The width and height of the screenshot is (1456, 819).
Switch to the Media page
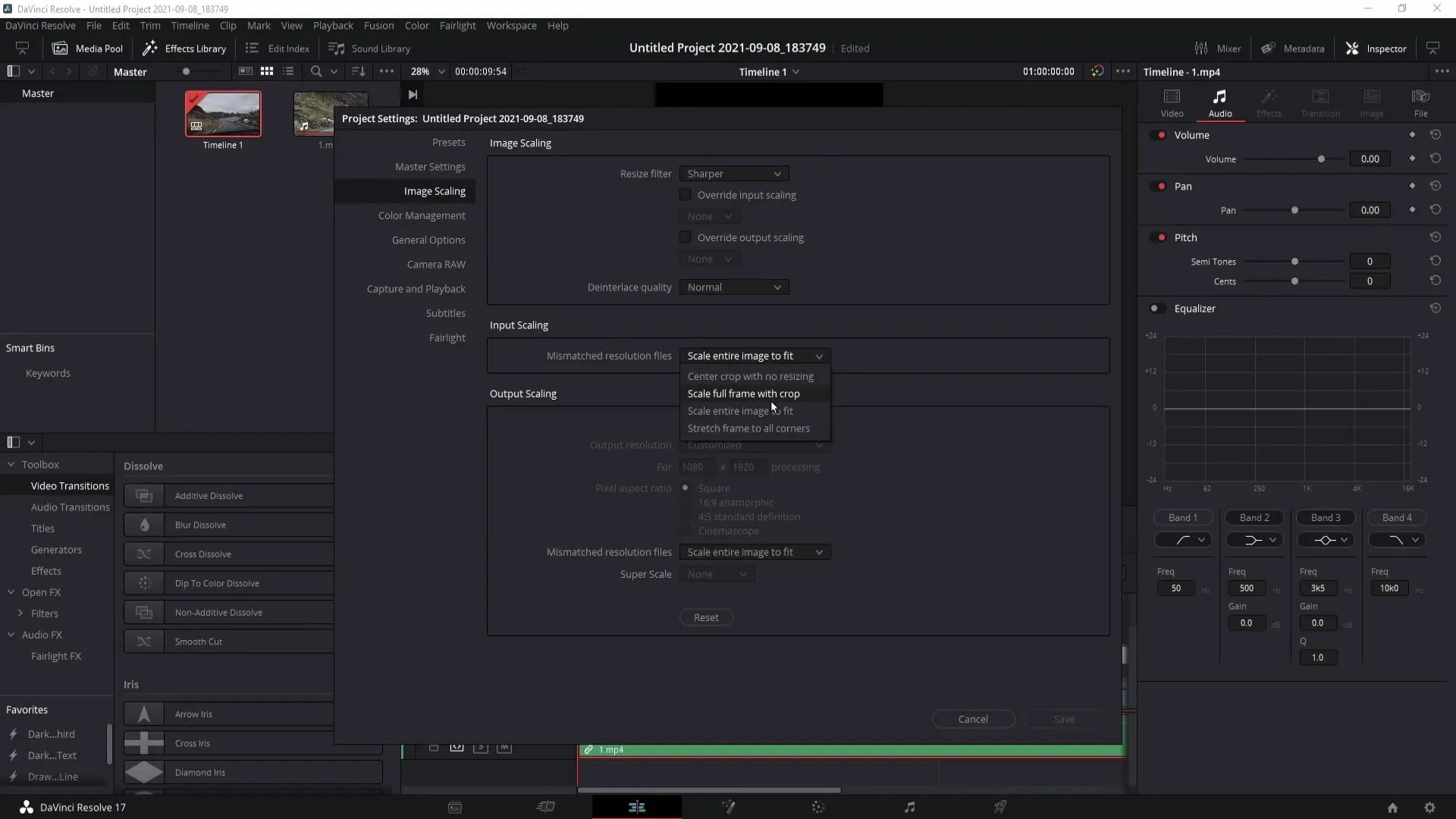[x=455, y=808]
